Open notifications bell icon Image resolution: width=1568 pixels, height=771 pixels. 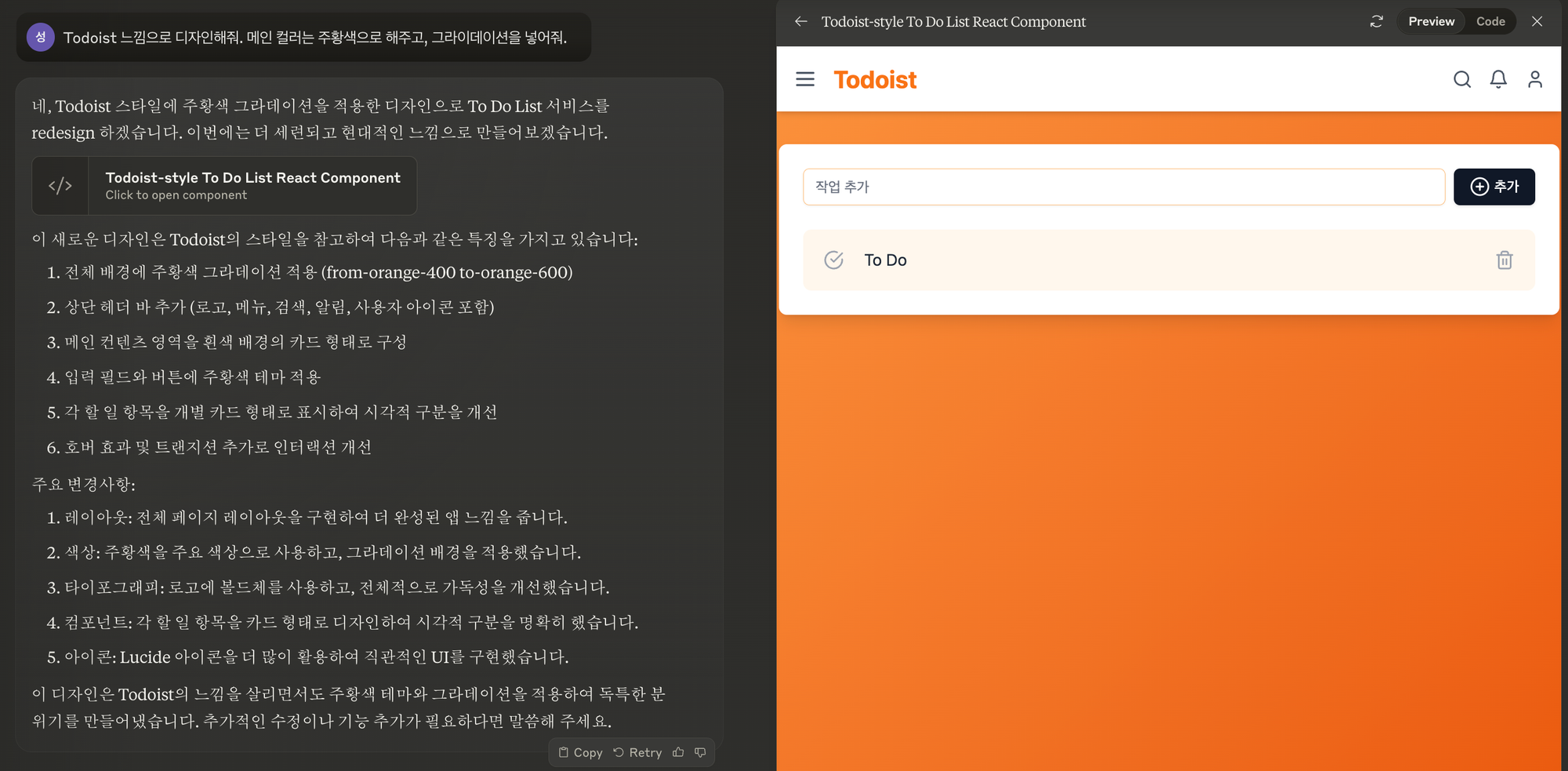(x=1498, y=79)
